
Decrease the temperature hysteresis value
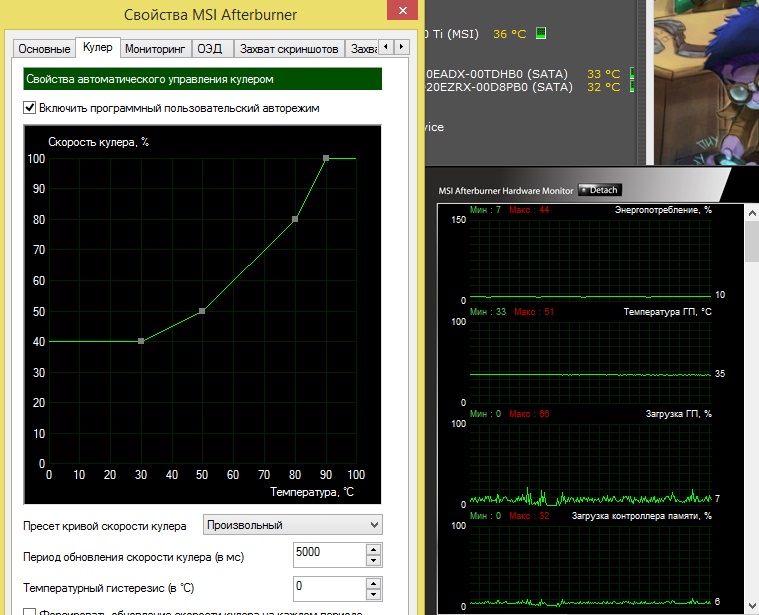[x=373, y=595]
